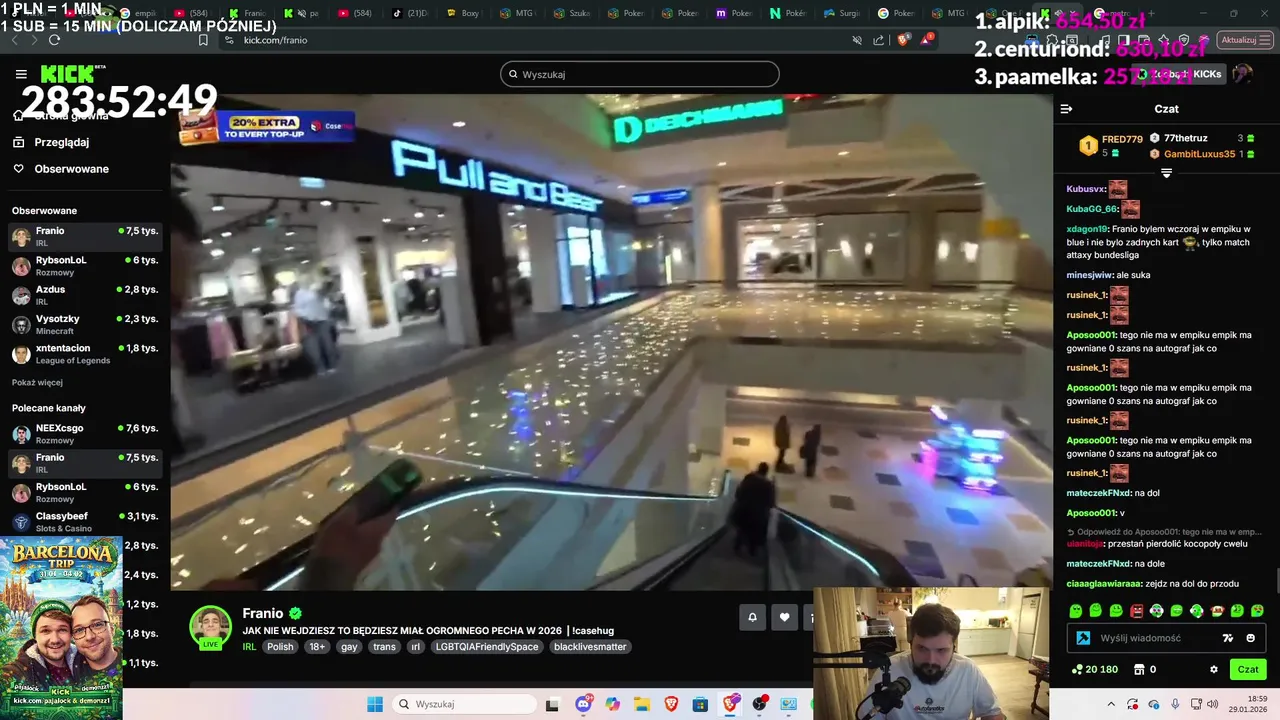The image size is (1280, 720).
Task: Switch to the Surgin browser tab
Action: 843,13
